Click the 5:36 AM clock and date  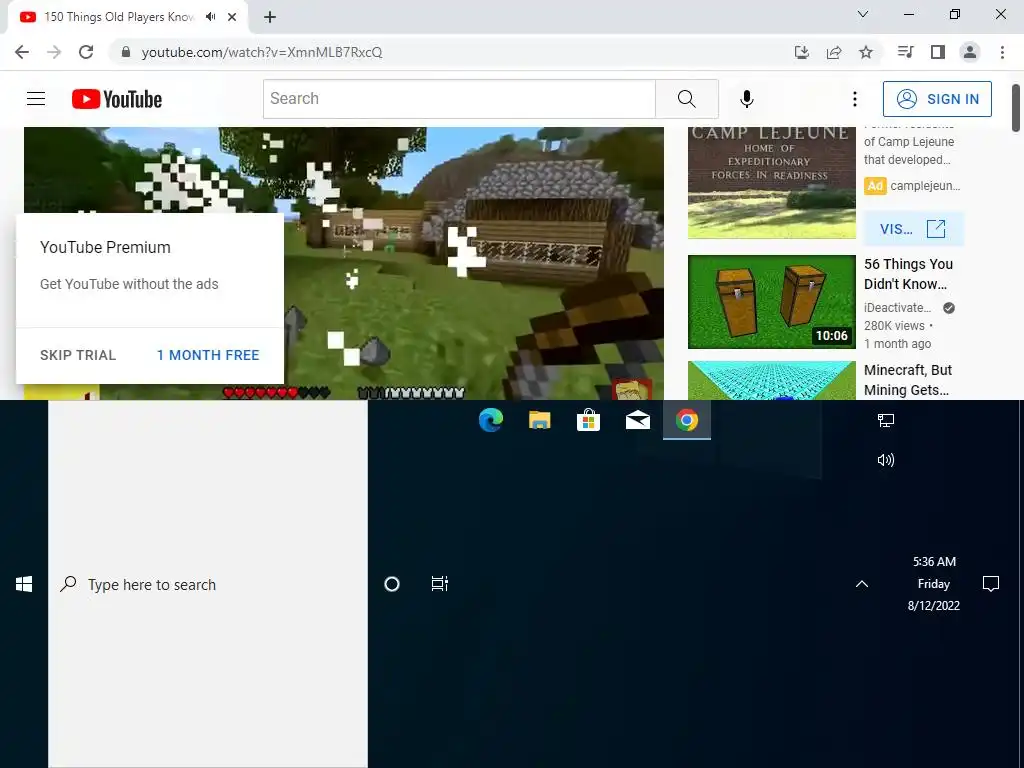[934, 583]
